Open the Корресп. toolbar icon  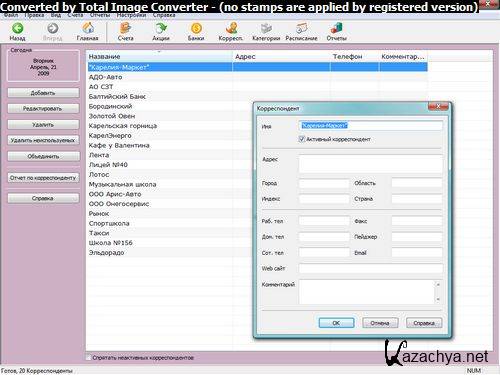231,28
